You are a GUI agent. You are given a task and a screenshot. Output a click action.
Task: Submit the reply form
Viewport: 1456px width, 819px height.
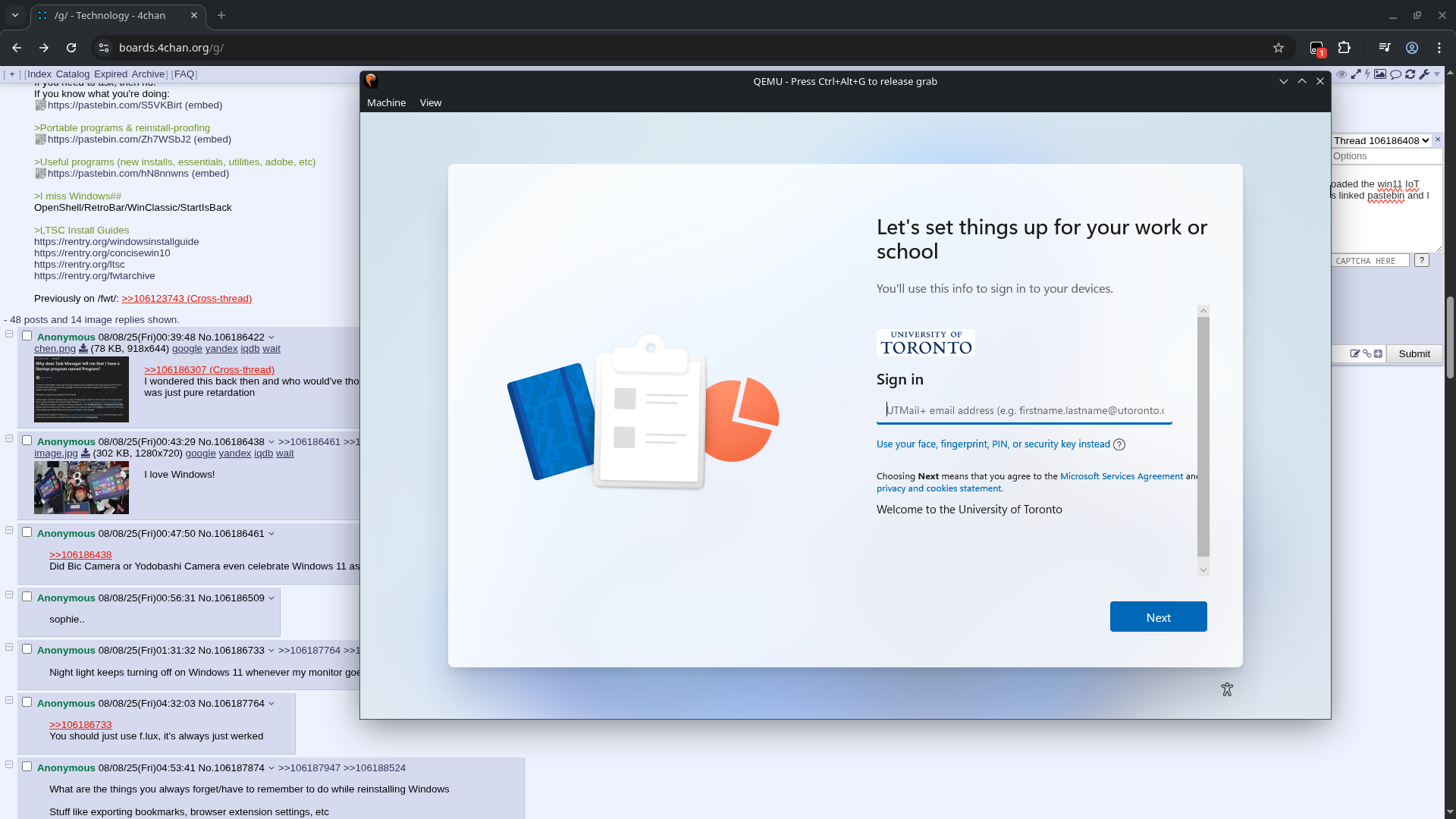[x=1414, y=353]
